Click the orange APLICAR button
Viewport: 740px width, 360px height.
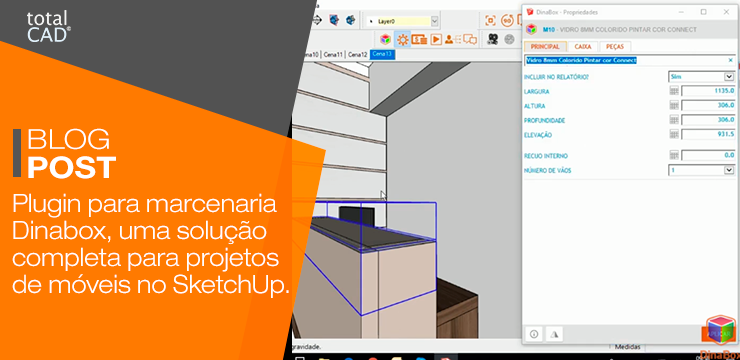717,334
